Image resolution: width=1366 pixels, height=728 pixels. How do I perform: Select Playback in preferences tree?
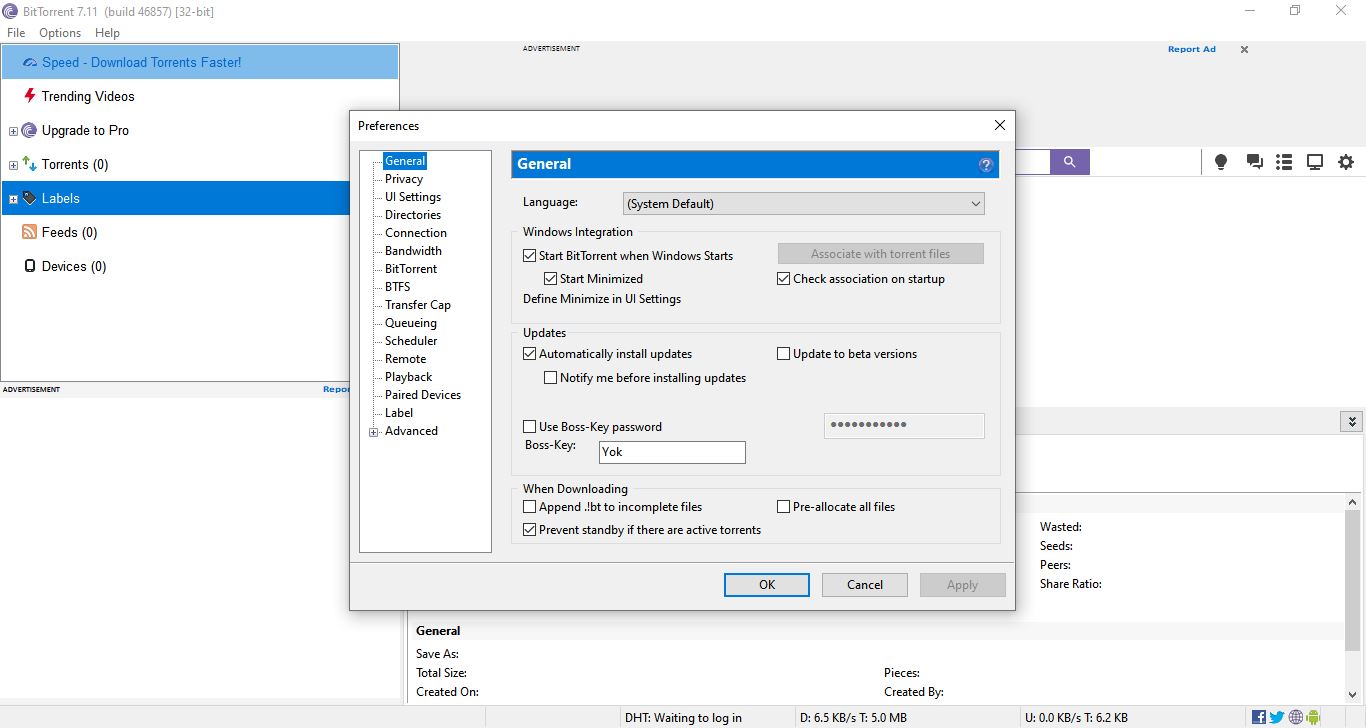pyautogui.click(x=409, y=377)
